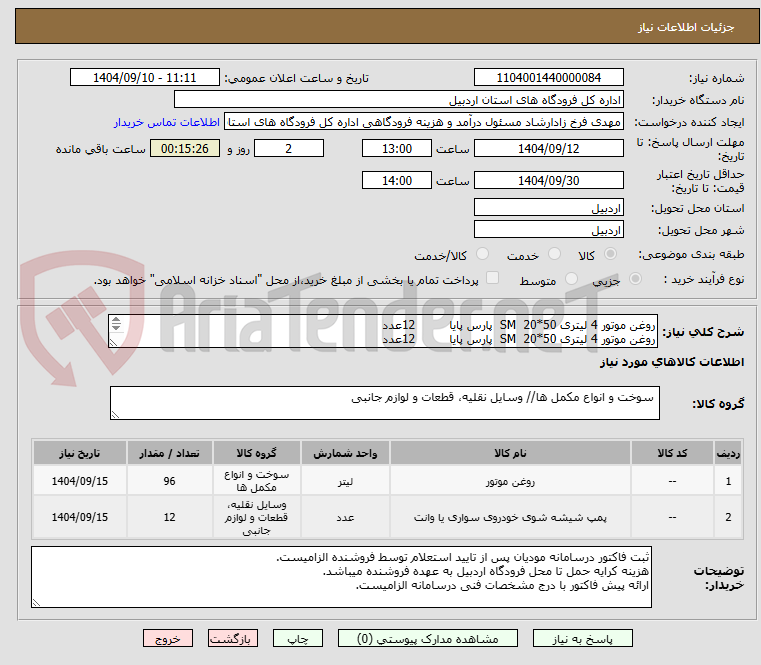This screenshot has width=761, height=665.
Task: Click the days remaining field showing 2
Action: [289, 148]
